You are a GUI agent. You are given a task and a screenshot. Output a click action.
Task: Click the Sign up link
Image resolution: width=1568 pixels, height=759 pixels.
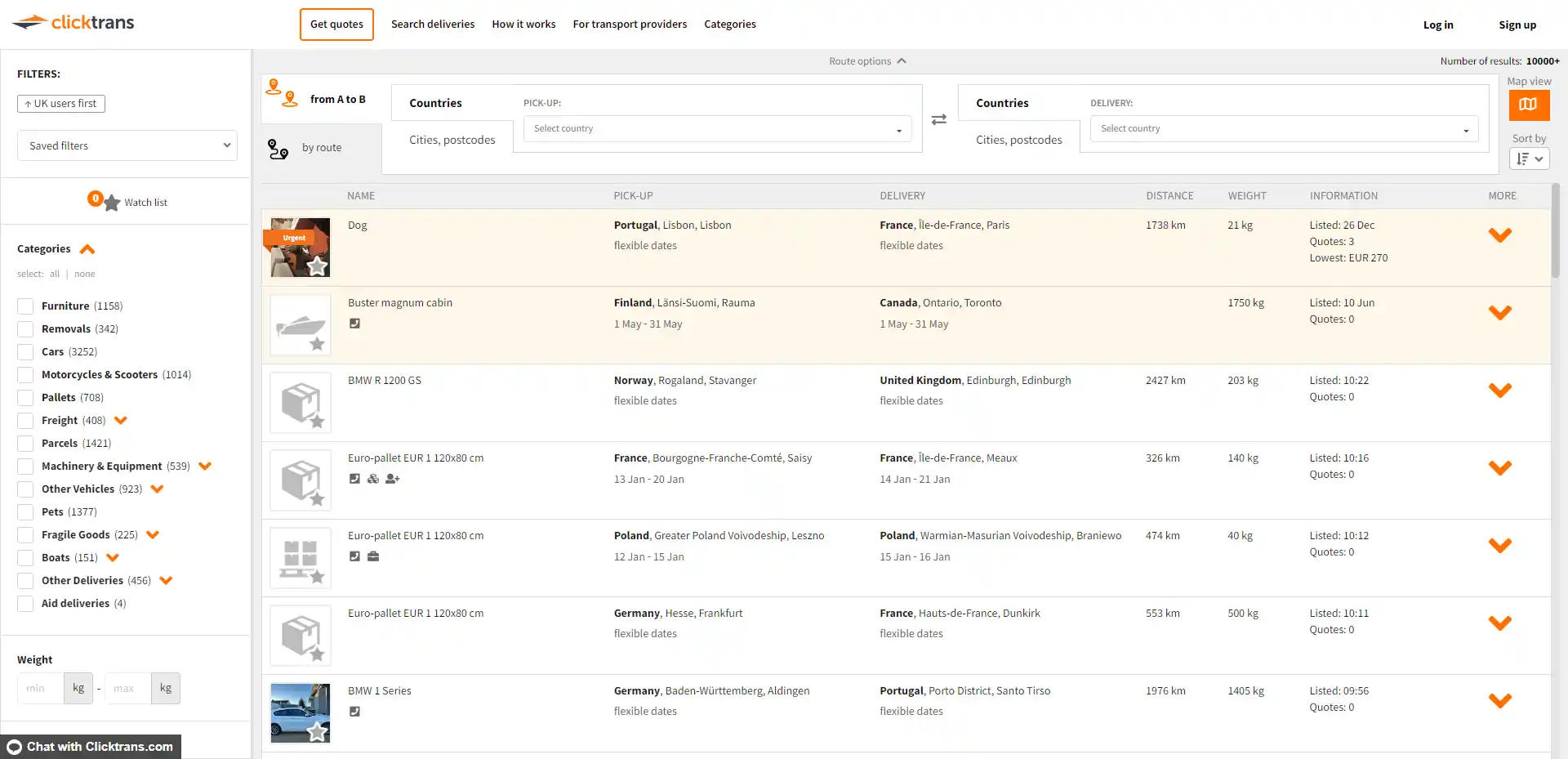[1517, 25]
